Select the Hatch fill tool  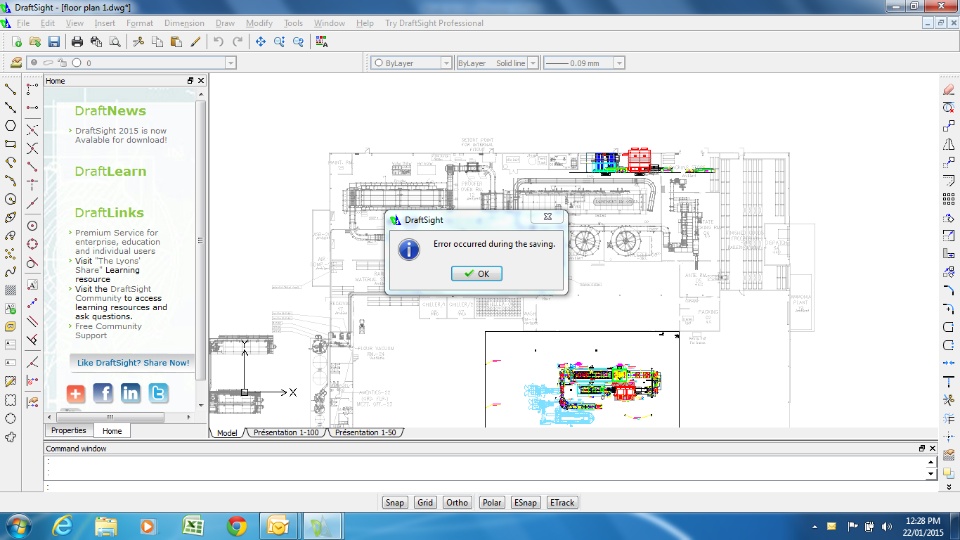[x=10, y=290]
